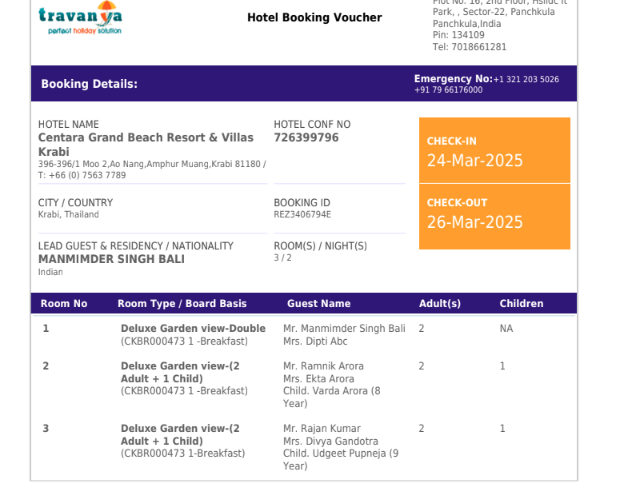The width and height of the screenshot is (621, 498).
Task: Click the Sector-22, Panchkula address line
Action: pos(493,12)
